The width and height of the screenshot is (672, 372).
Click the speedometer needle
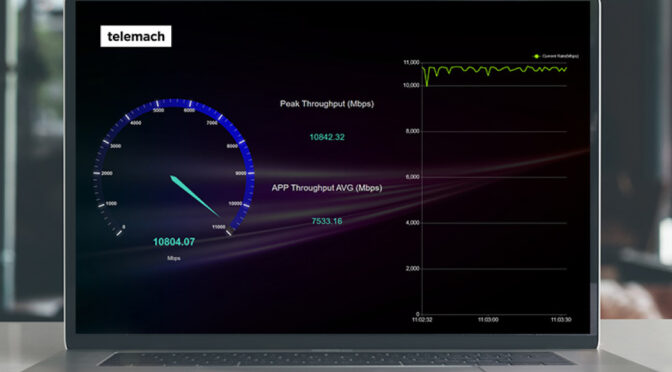[x=195, y=195]
